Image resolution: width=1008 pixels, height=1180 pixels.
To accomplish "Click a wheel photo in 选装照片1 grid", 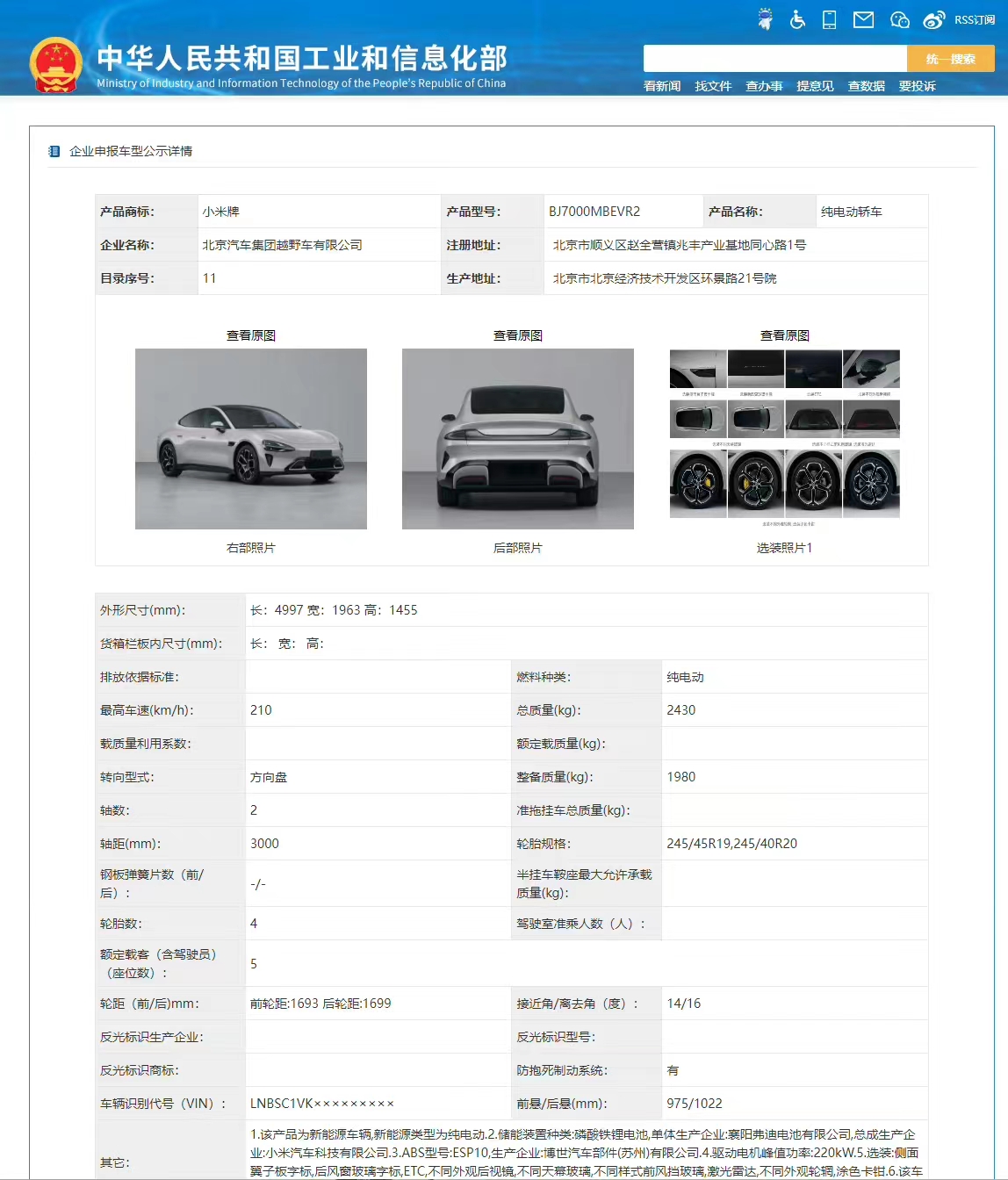I will click(698, 484).
